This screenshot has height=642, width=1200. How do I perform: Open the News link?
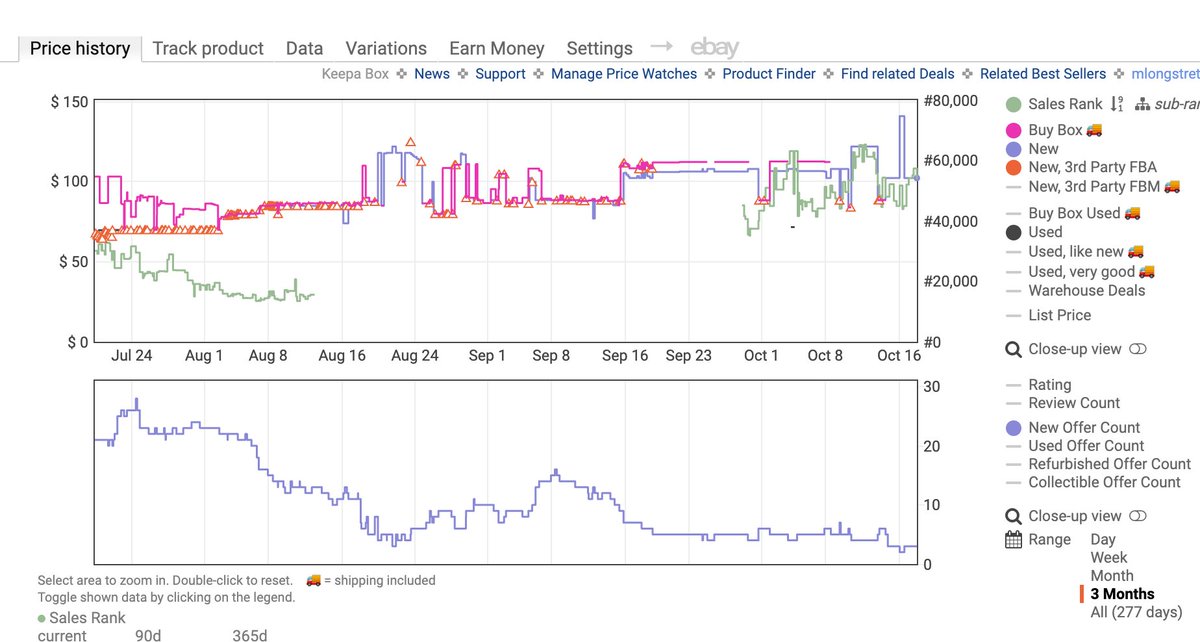pyautogui.click(x=432, y=74)
